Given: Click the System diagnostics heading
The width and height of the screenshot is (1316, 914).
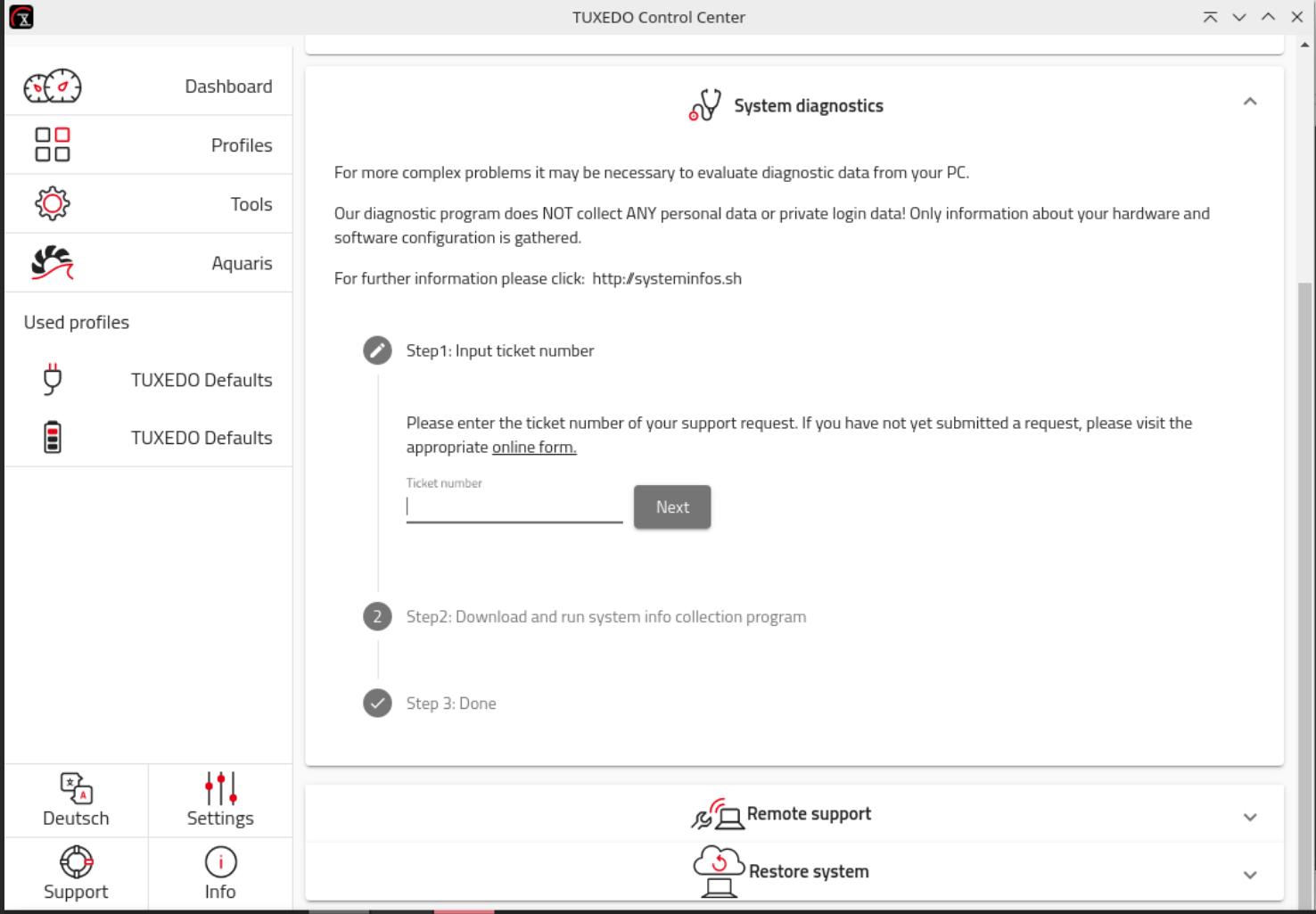Looking at the screenshot, I should pos(809,105).
